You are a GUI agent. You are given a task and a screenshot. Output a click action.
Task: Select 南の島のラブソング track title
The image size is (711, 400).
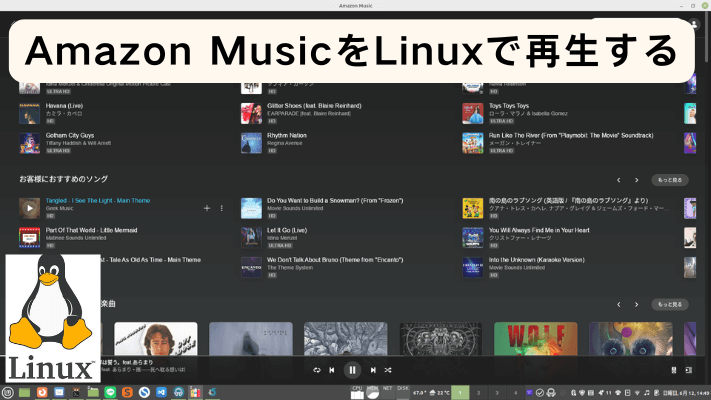pyautogui.click(x=568, y=200)
